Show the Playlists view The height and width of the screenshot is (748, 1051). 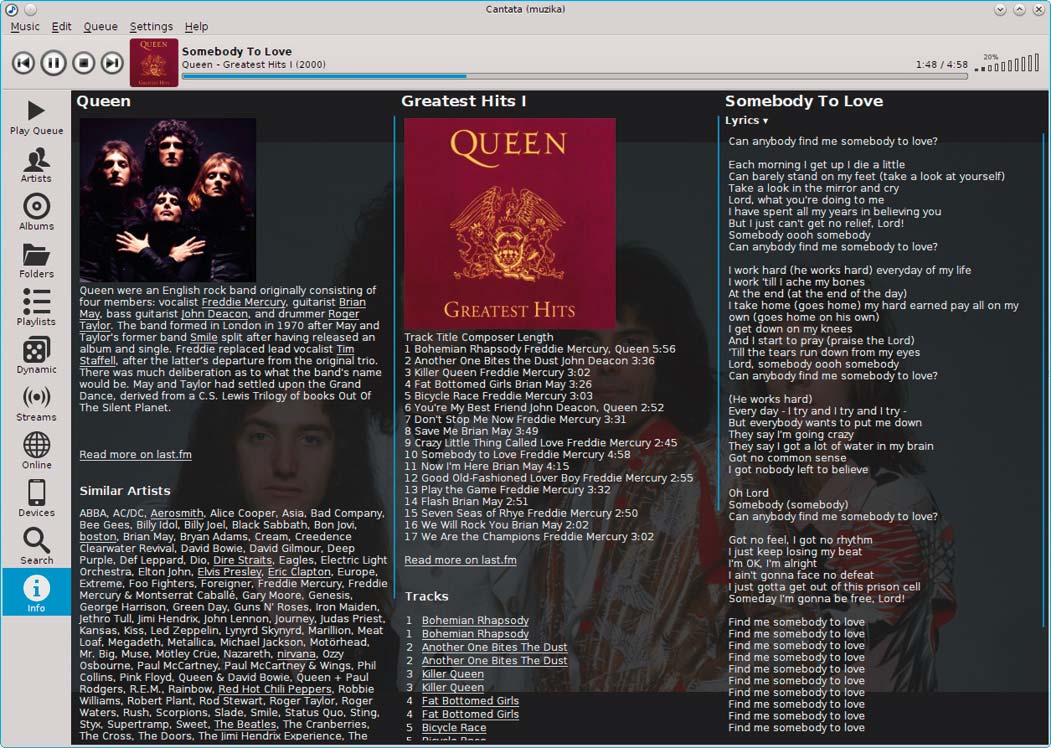(36, 308)
